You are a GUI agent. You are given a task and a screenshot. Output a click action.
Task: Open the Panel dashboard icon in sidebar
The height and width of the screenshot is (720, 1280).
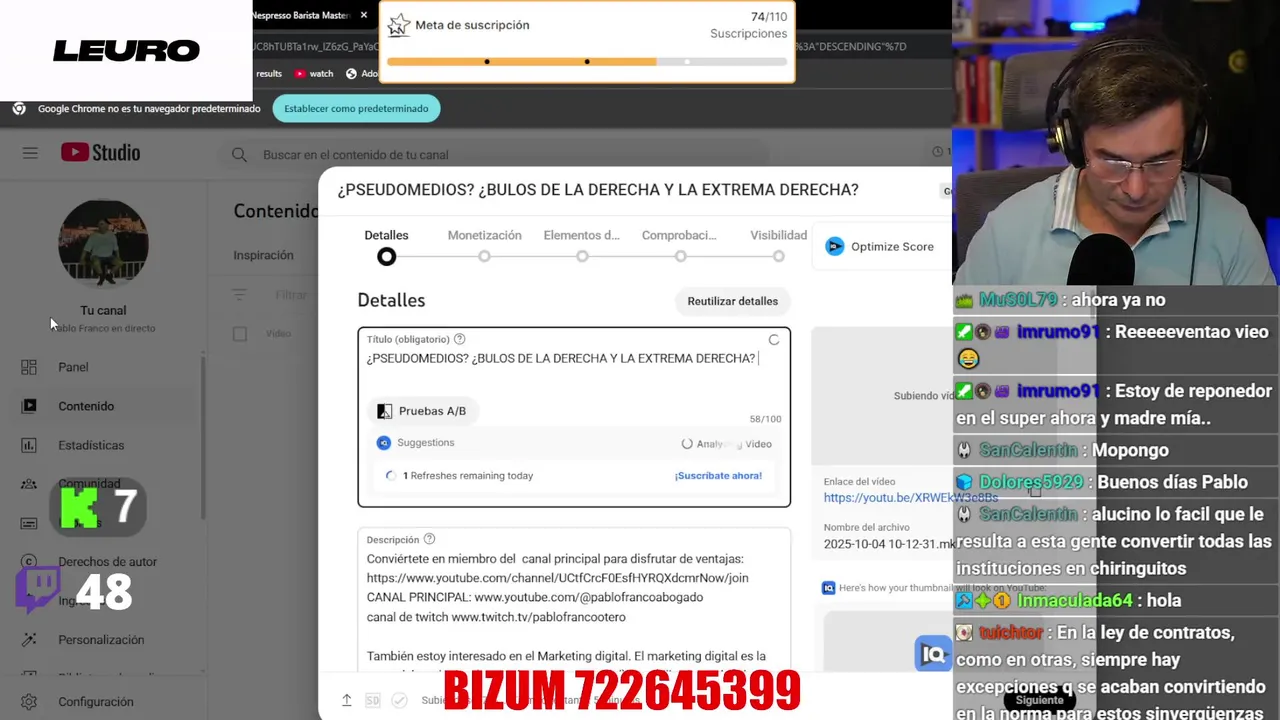[29, 367]
